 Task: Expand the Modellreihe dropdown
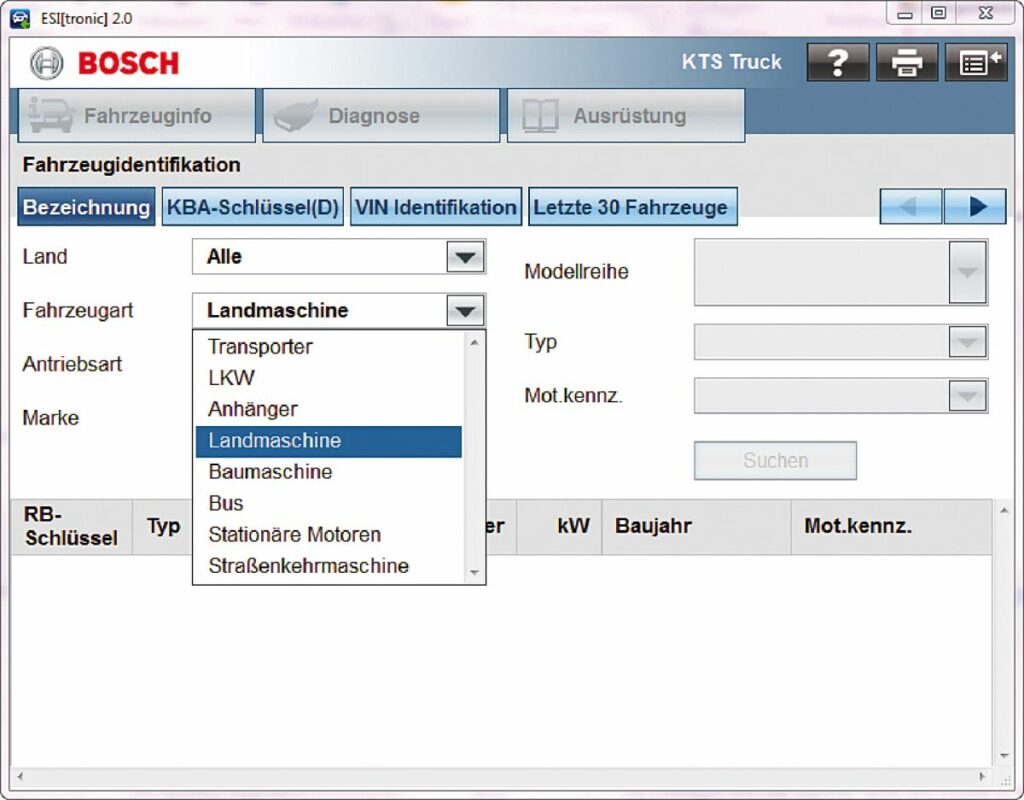967,272
